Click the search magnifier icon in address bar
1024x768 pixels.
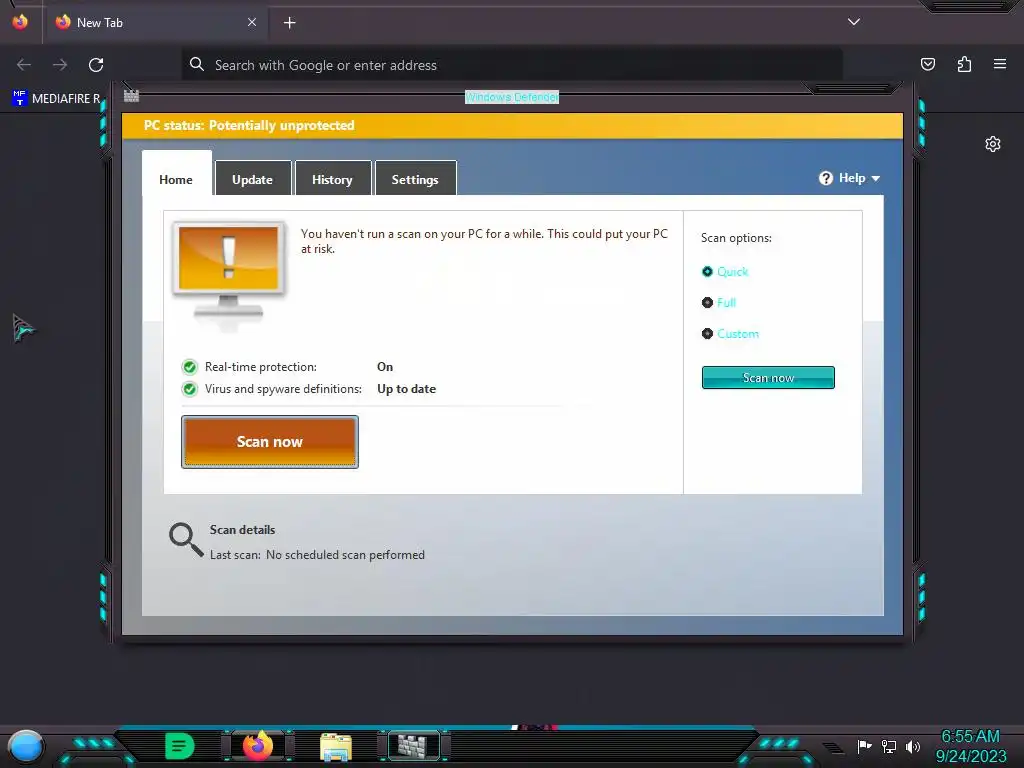[197, 64]
